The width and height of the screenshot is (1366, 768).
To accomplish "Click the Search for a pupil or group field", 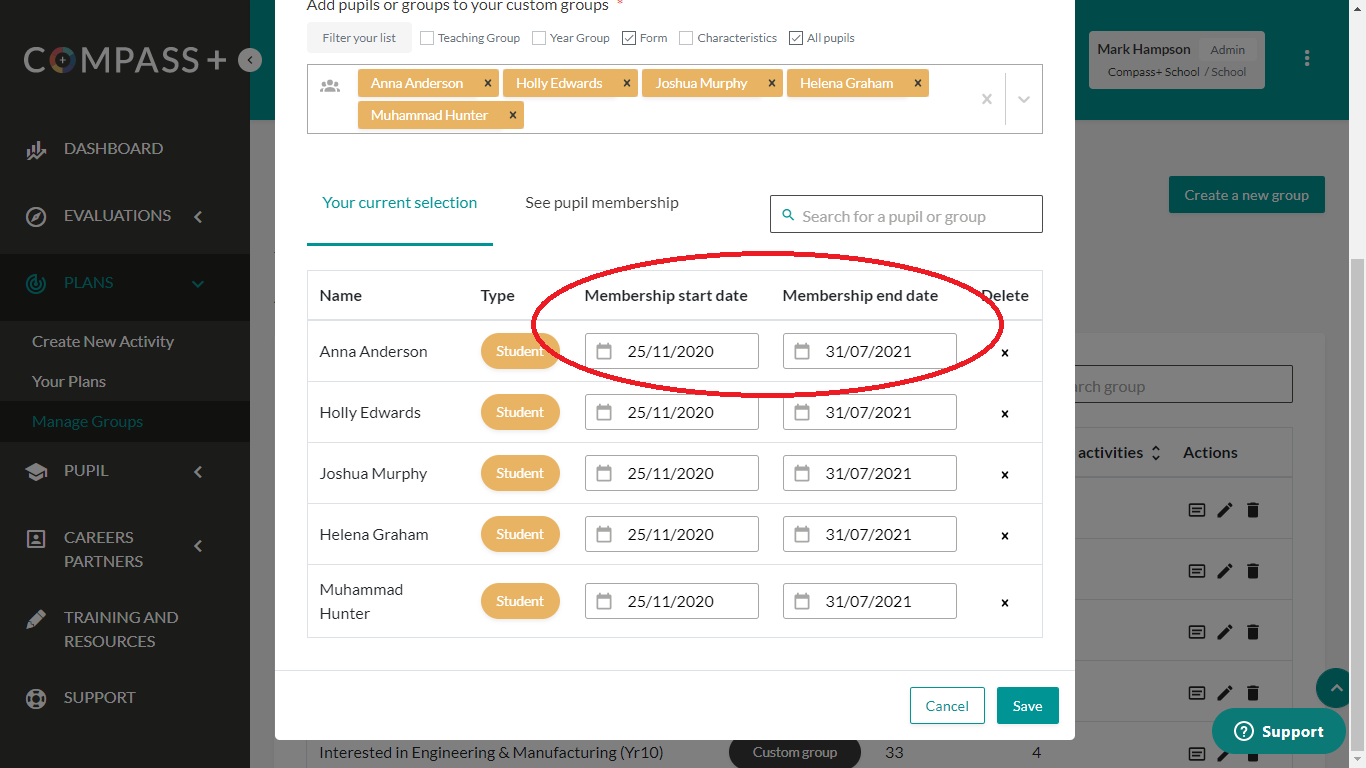I will pos(906,216).
